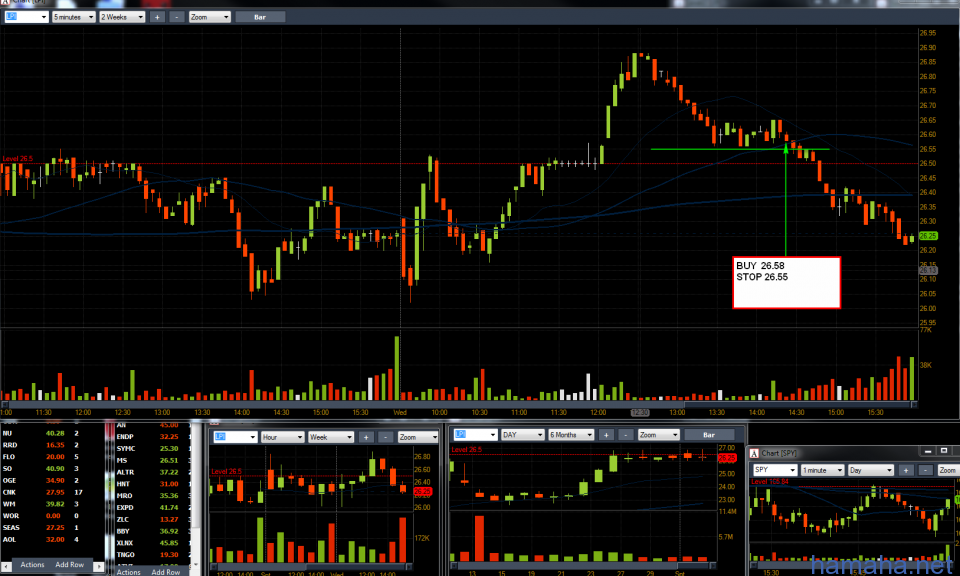Maximize the Chart [SPY] window
Image resolution: width=960 pixels, height=576 pixels.
click(x=943, y=451)
